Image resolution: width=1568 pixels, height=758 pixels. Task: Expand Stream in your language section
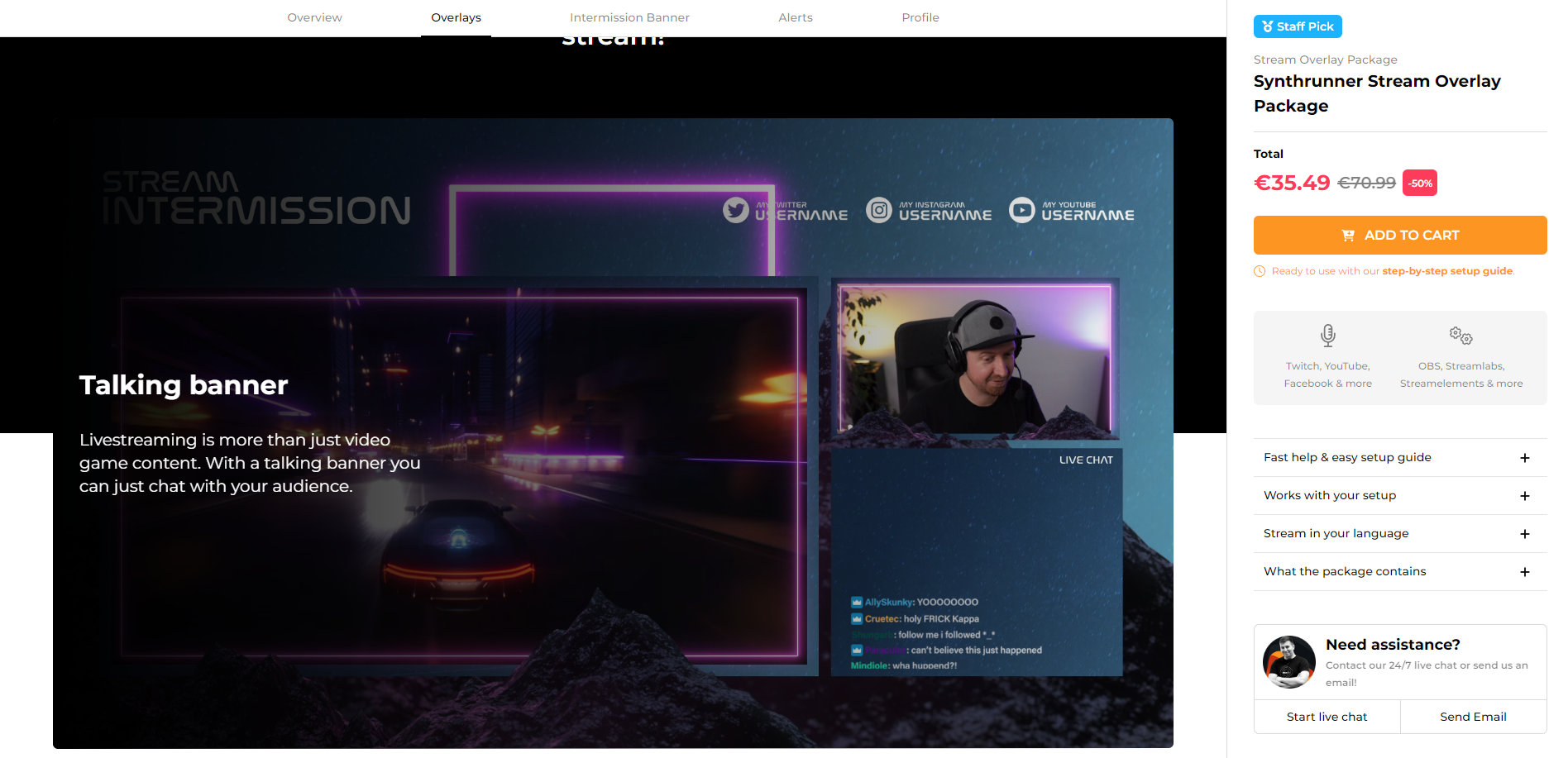(x=1524, y=534)
